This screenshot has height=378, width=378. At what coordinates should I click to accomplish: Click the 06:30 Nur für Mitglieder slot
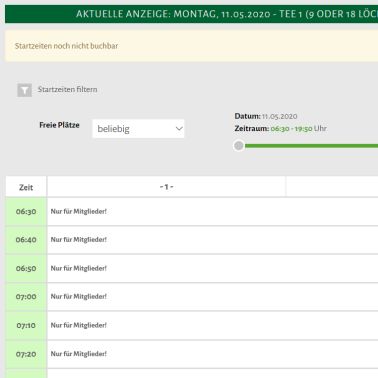tap(213, 212)
